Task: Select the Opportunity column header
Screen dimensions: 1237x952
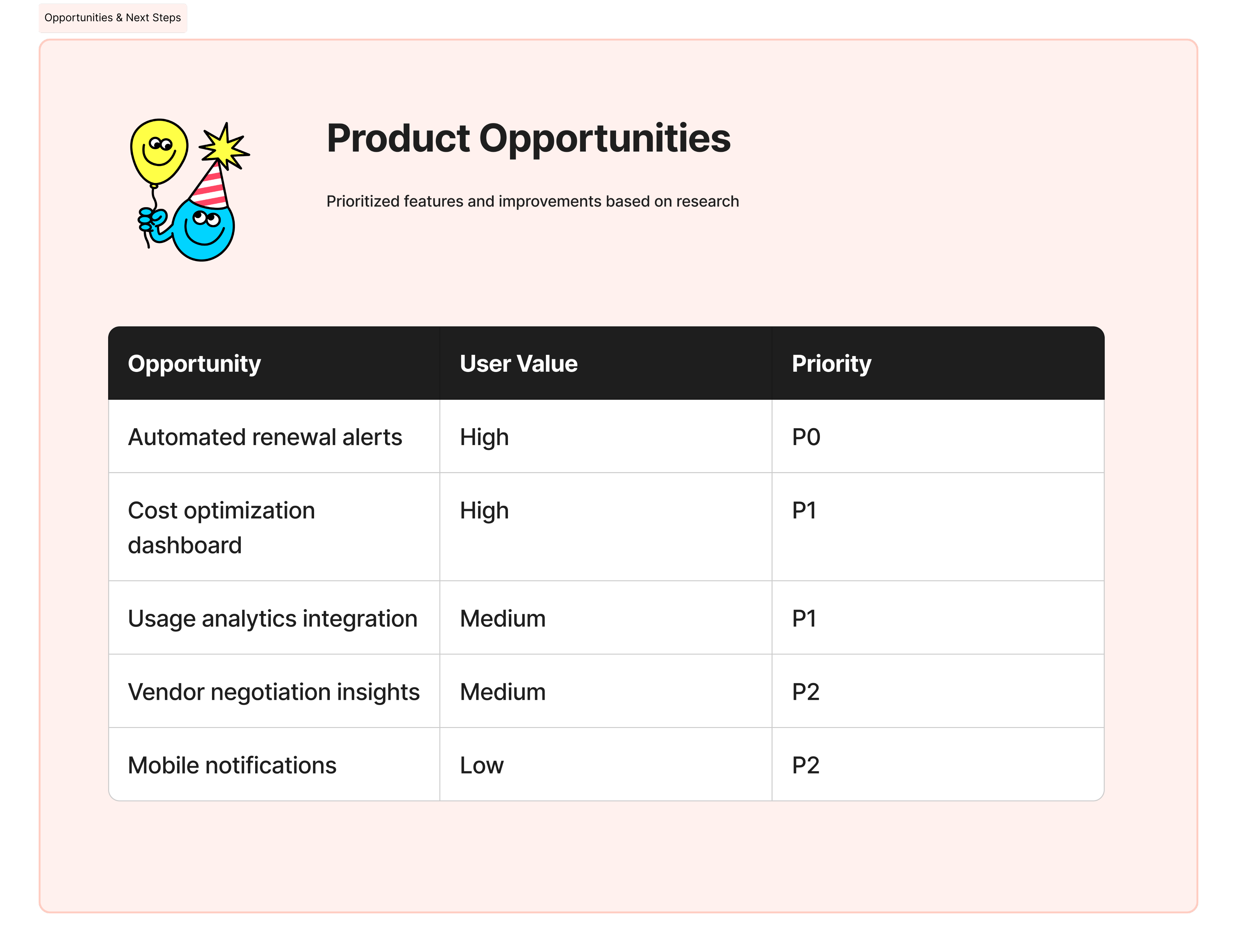Action: coord(194,364)
